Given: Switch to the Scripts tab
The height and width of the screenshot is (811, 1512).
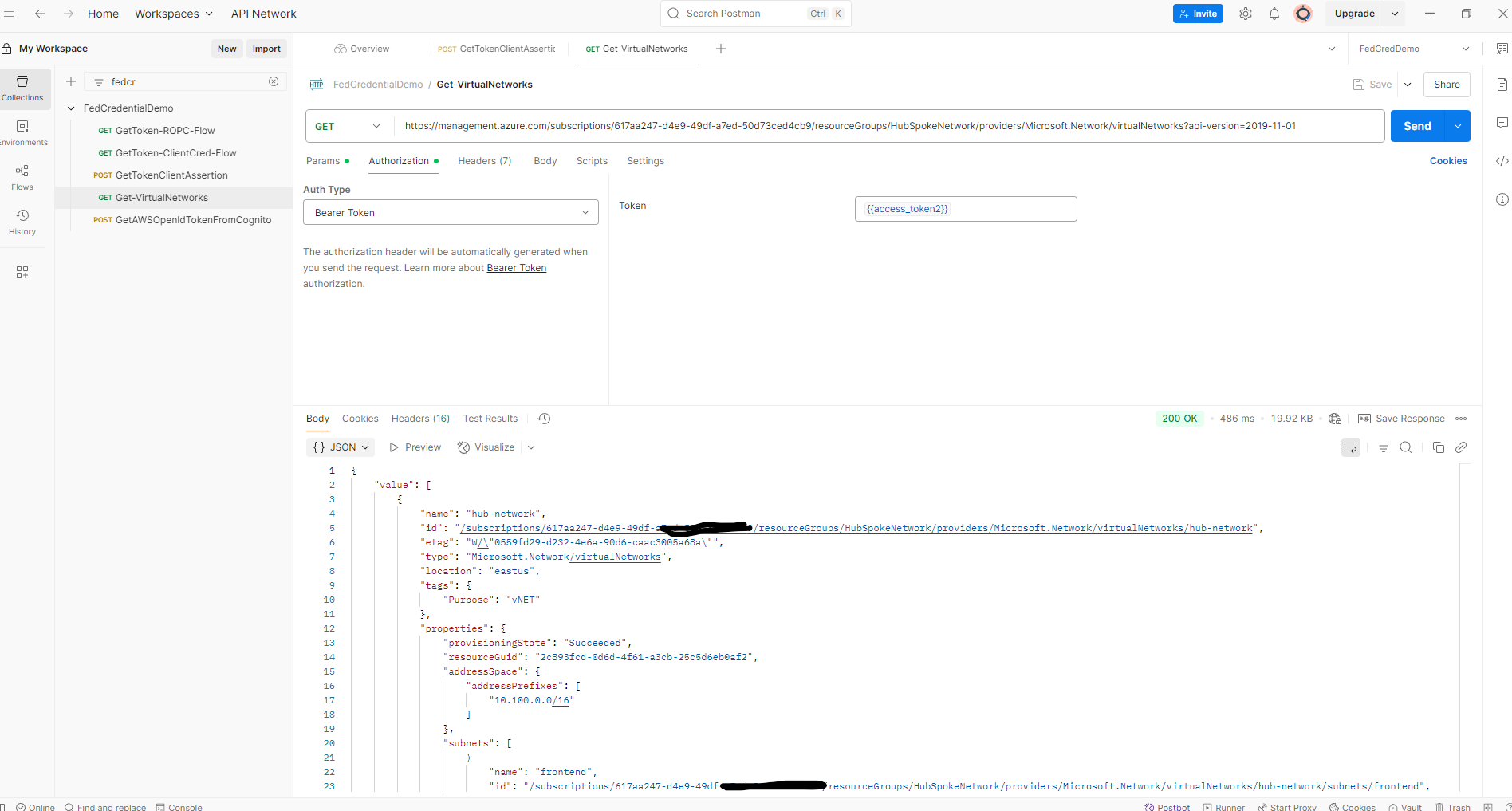Looking at the screenshot, I should pos(592,161).
